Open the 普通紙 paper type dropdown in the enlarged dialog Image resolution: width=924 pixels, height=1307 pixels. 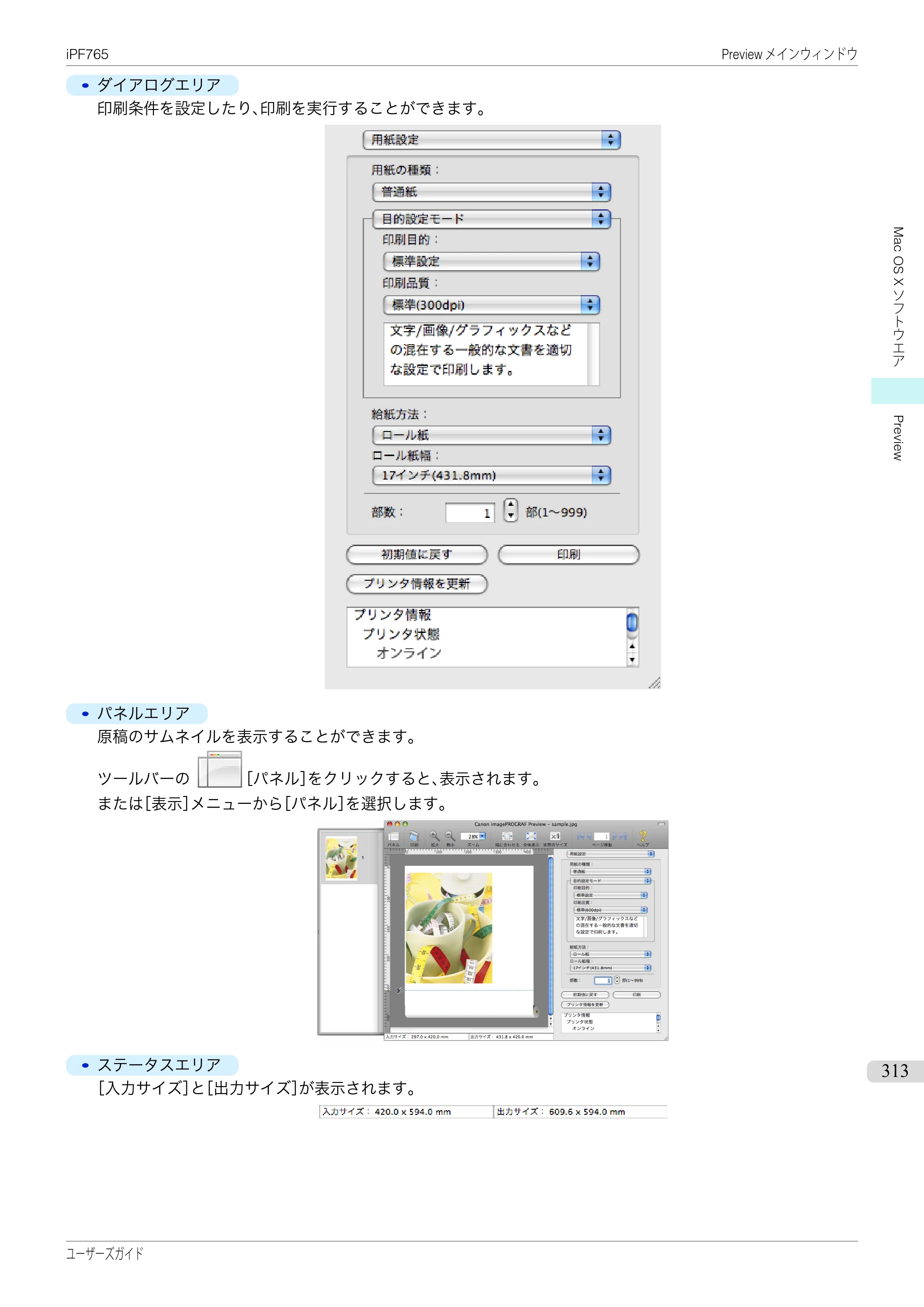(x=491, y=192)
